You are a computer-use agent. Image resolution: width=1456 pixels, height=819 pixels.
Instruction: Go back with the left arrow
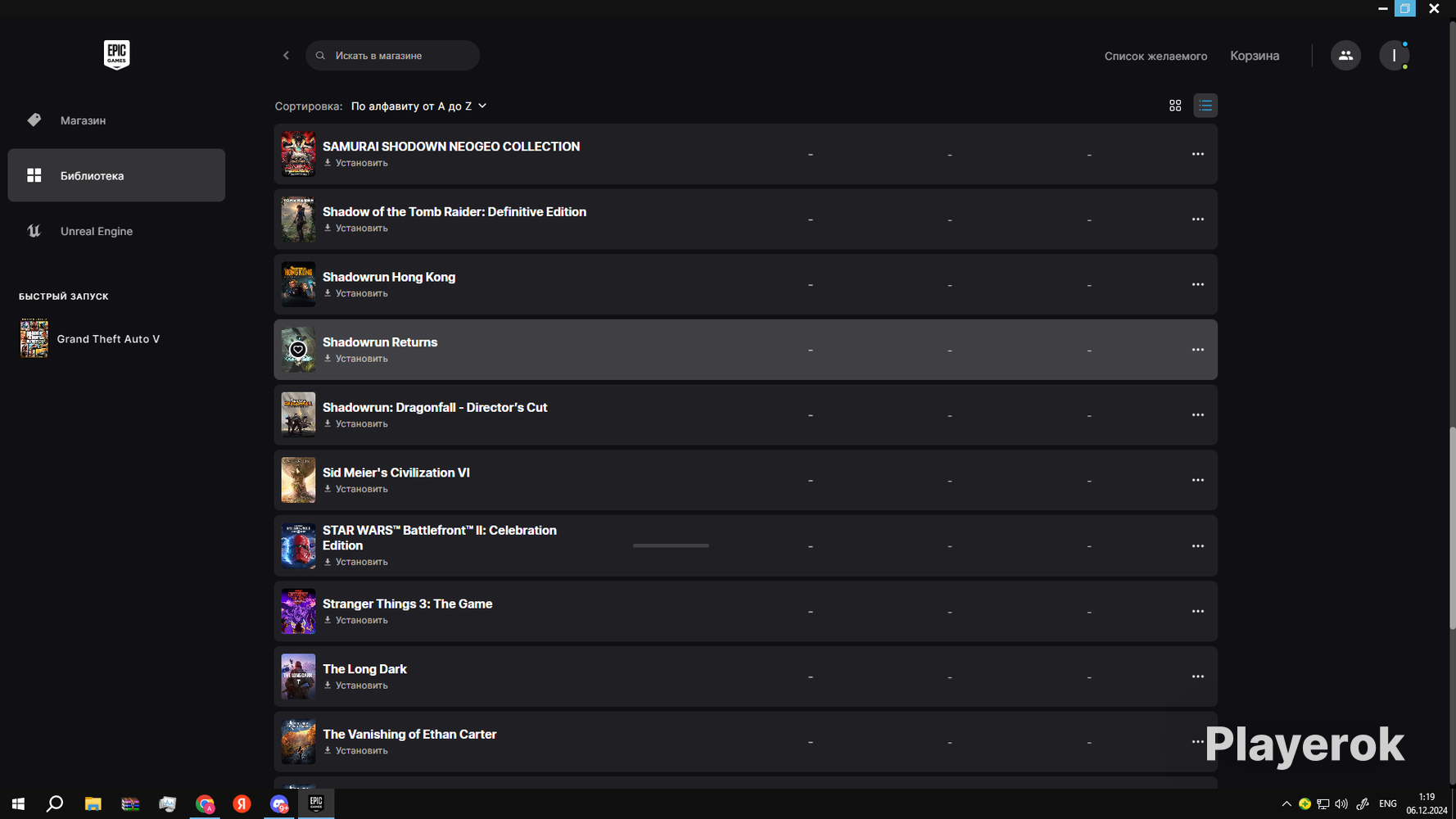pyautogui.click(x=286, y=56)
